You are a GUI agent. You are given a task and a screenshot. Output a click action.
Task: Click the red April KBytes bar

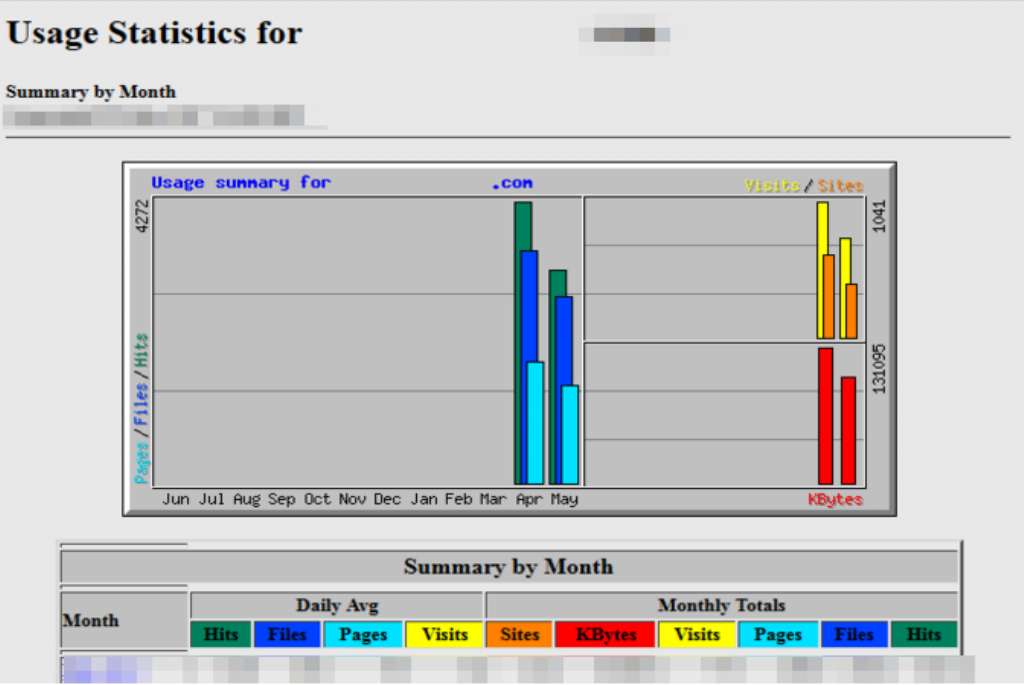(825, 416)
